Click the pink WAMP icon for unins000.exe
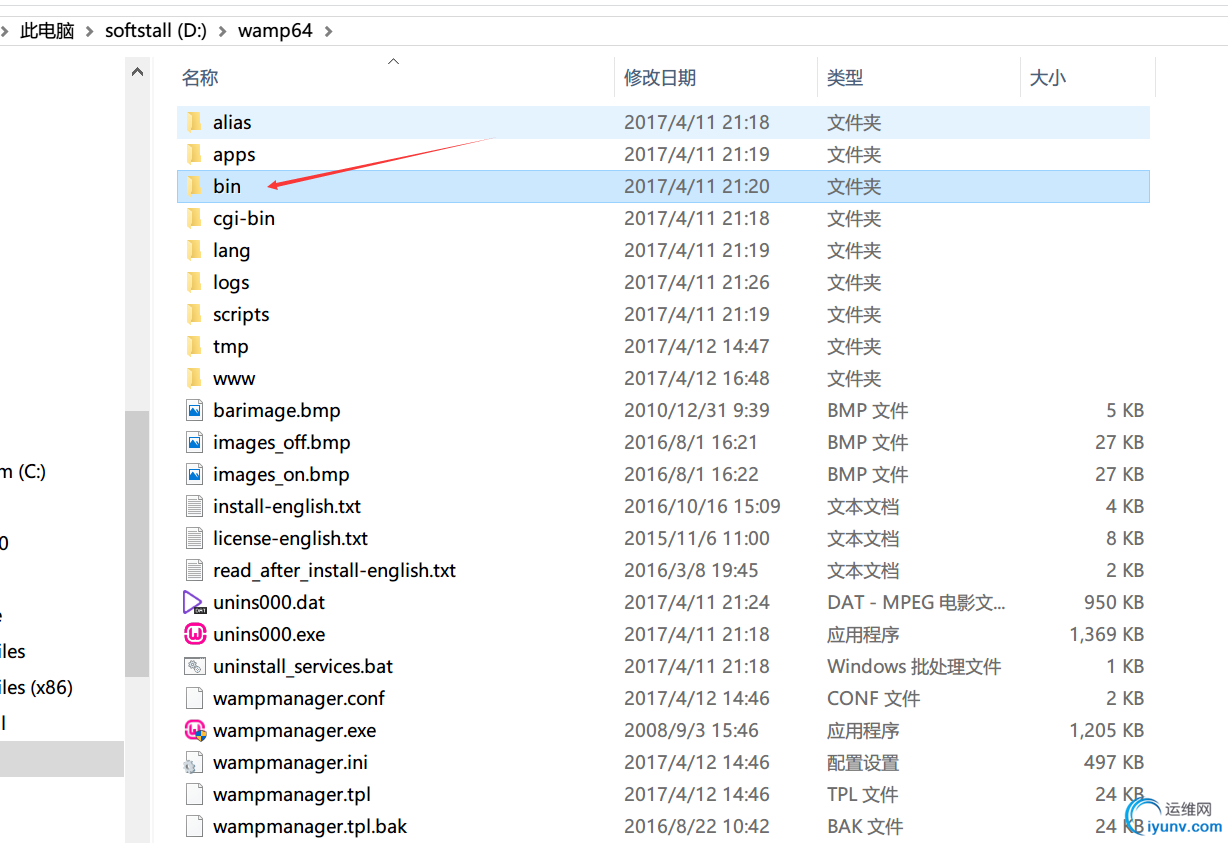1228x843 pixels. [194, 634]
